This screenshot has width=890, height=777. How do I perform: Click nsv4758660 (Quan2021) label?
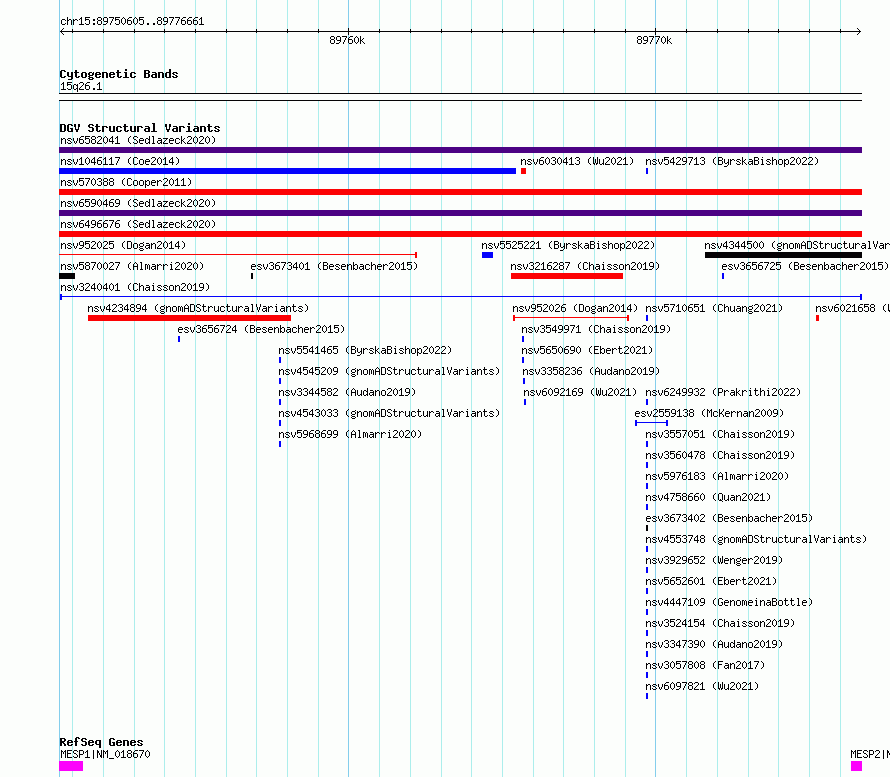708,497
